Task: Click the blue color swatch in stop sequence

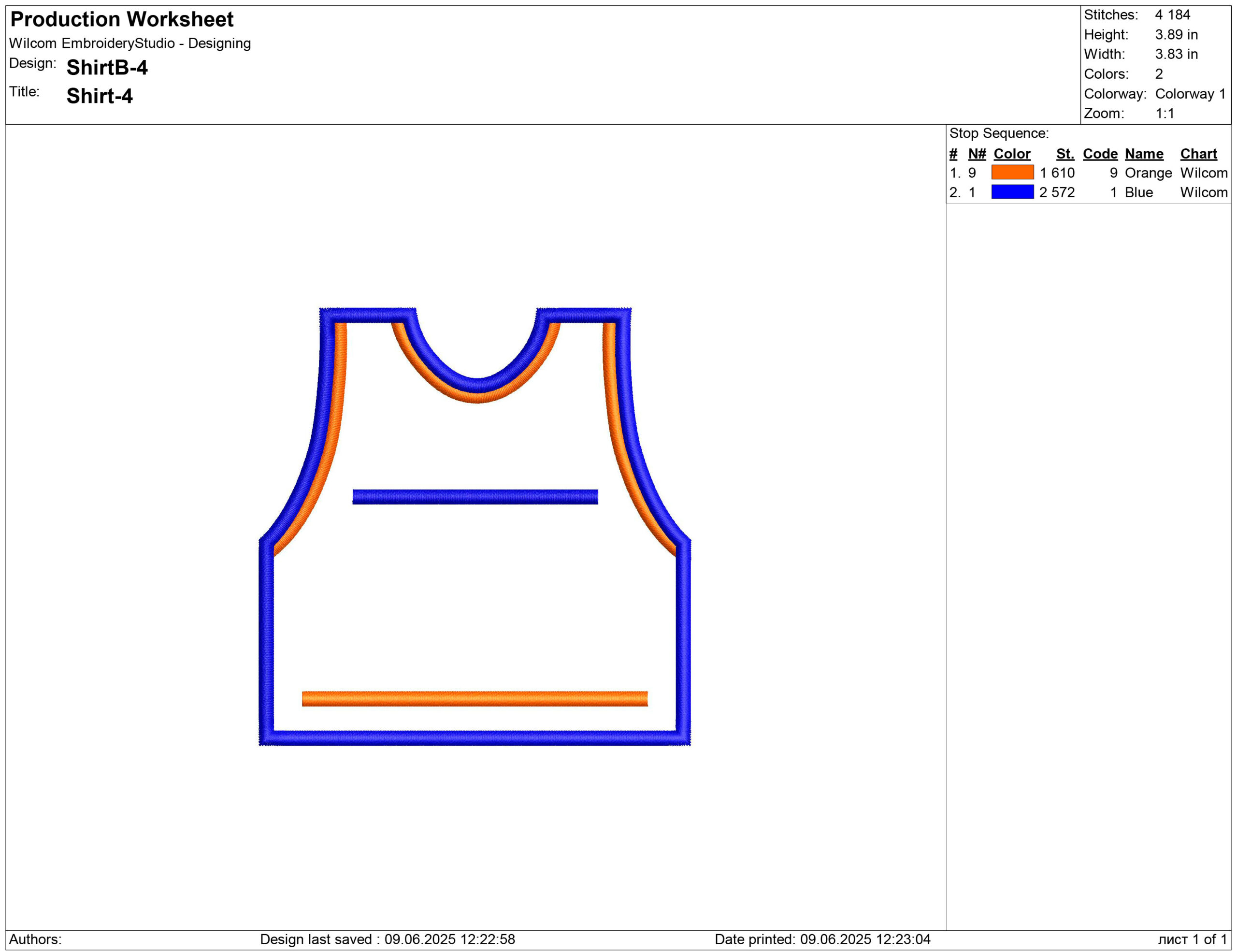Action: point(1012,192)
